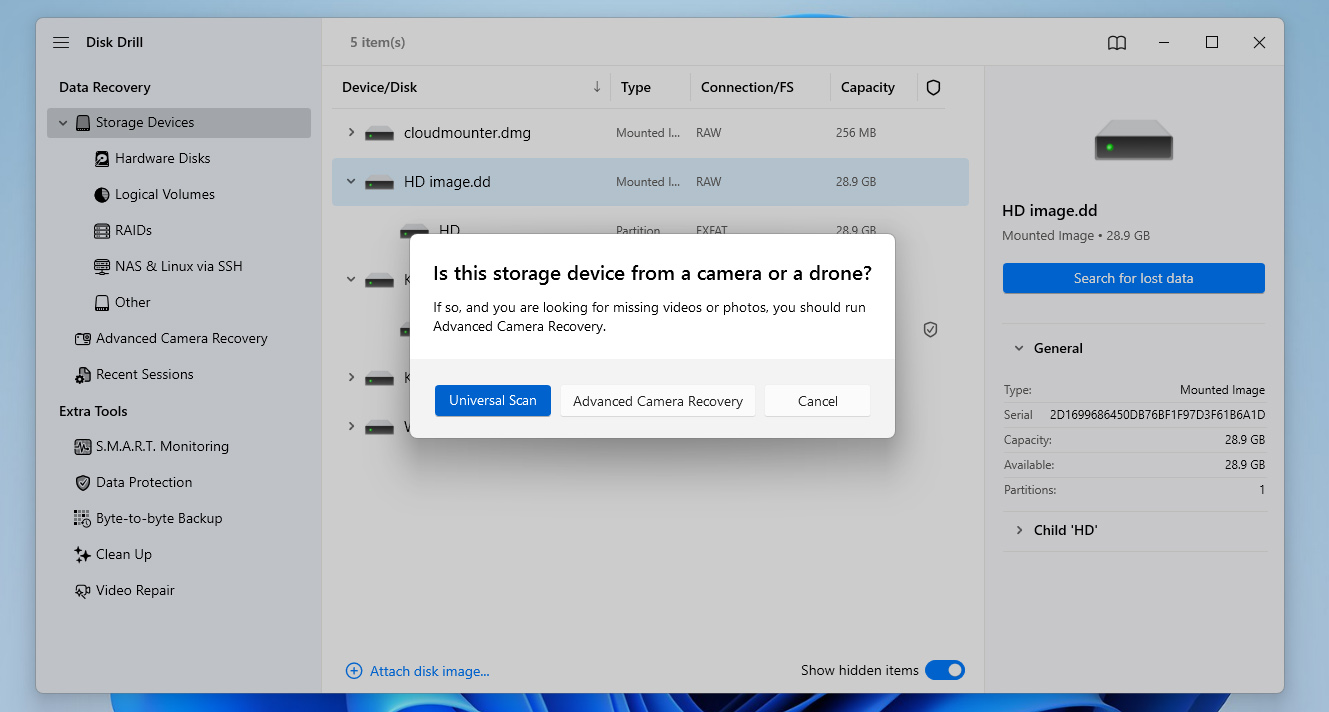Click Search for lost data

tap(1134, 278)
